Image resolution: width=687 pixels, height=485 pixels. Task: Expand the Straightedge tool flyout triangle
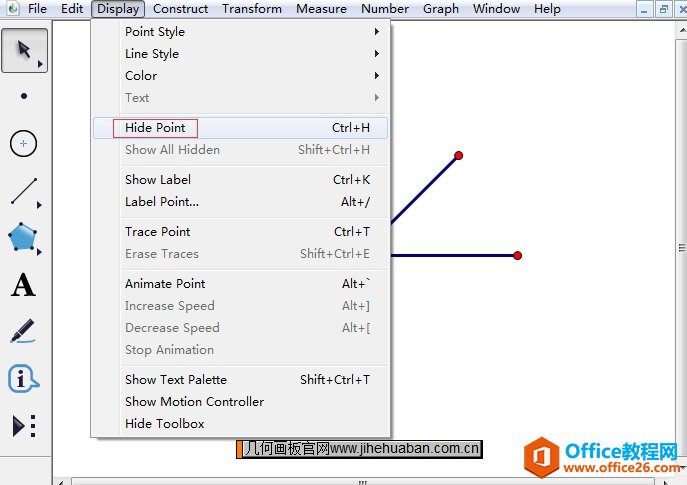39,205
